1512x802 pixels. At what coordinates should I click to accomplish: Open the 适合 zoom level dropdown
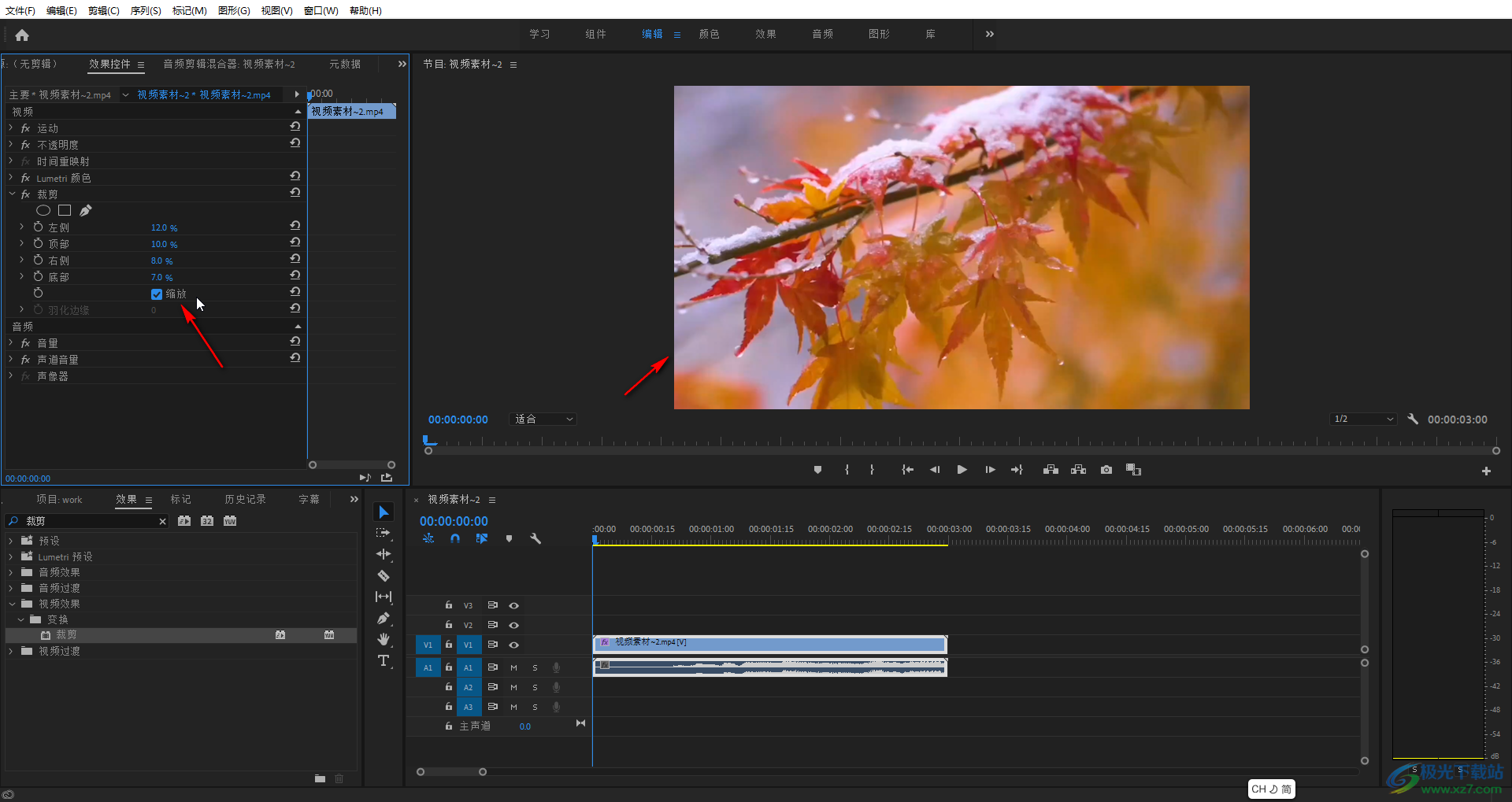(x=543, y=419)
